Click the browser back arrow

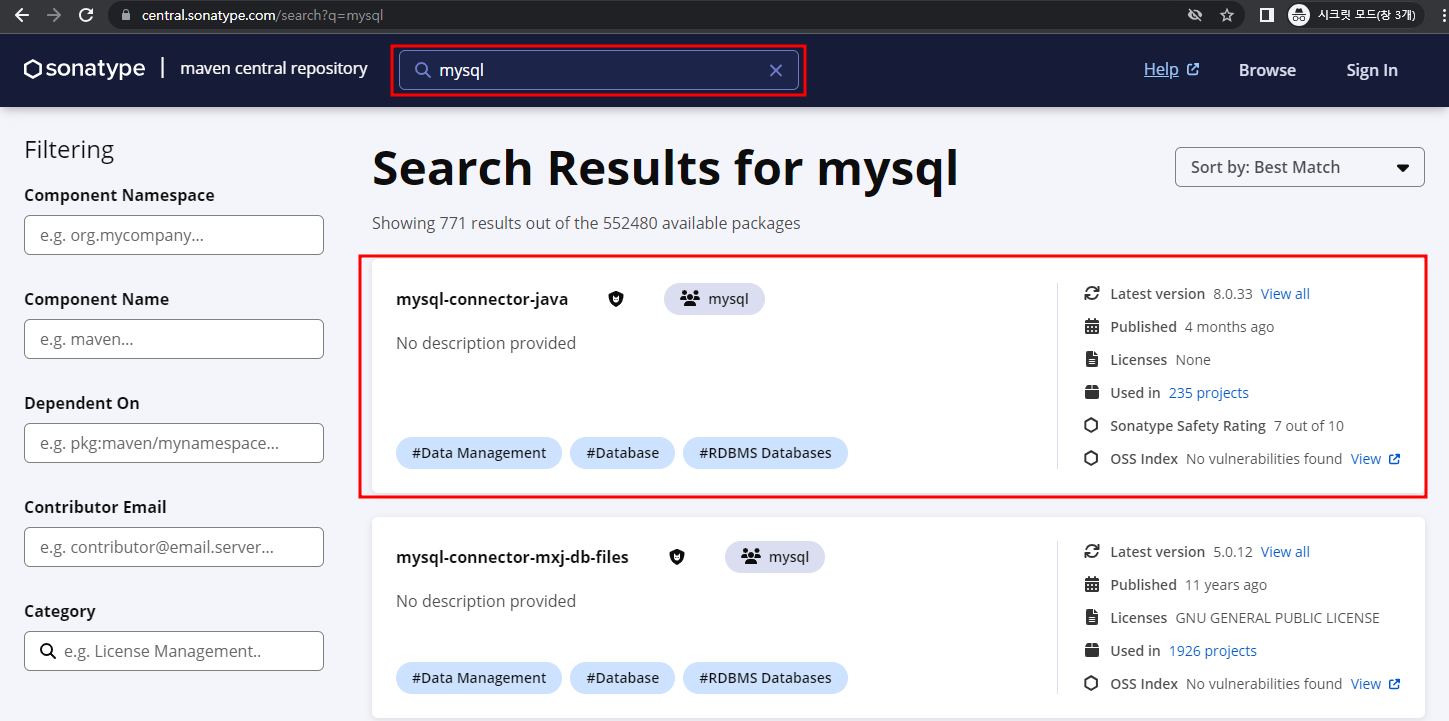point(21,15)
